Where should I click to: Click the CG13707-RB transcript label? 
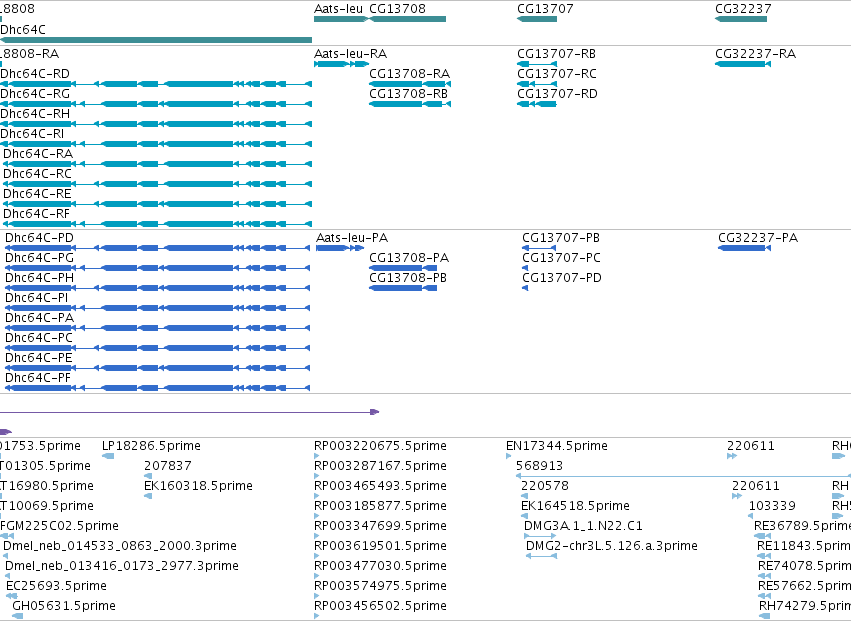556,53
